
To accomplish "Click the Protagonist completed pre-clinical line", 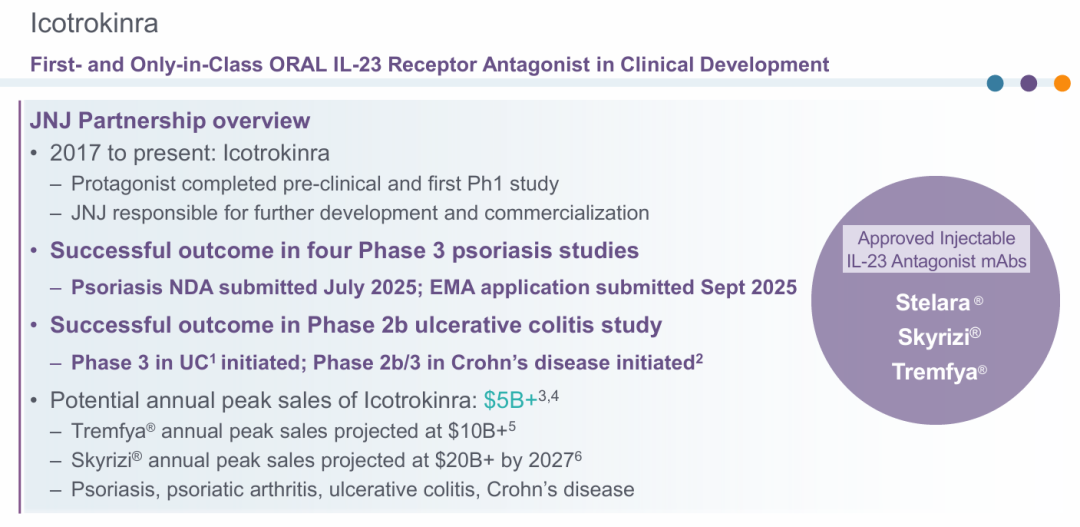I will (315, 184).
